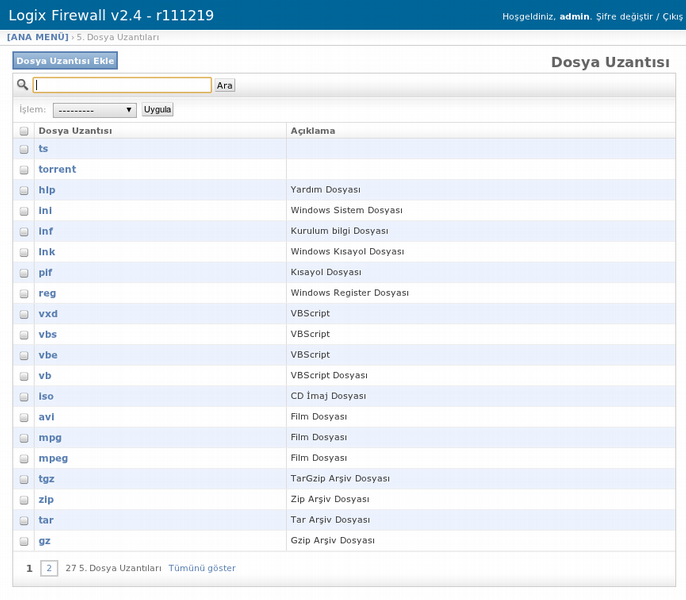
Task: Click 'Kurulum bilgi Dosyası' description cell
Action: (x=340, y=231)
